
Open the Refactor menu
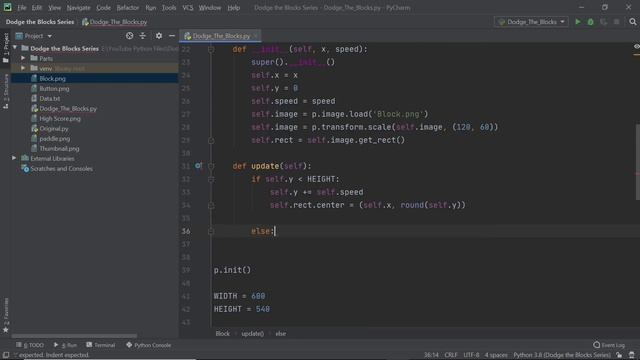coord(128,7)
